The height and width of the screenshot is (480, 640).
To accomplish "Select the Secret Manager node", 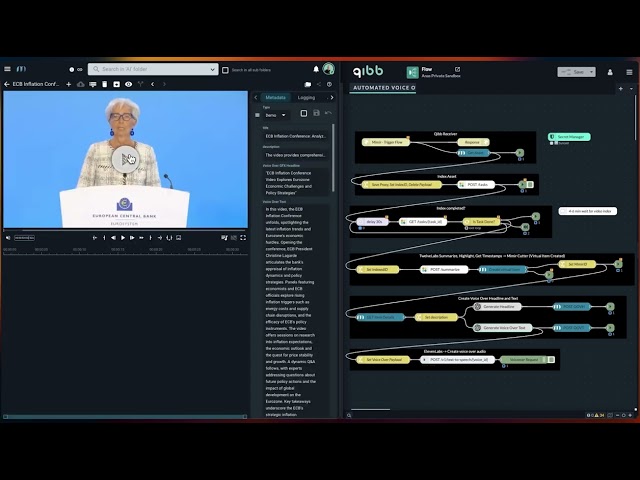I will pos(569,137).
